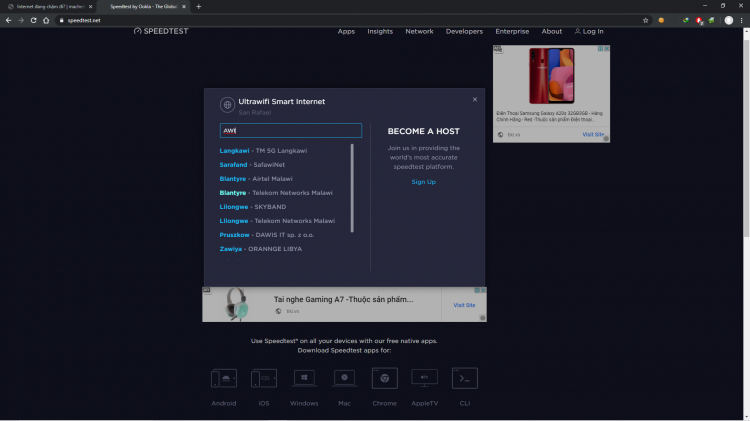Viewport: 750px width, 421px height.
Task: Select Lilongwe - SKYBAND server
Action: (253, 207)
